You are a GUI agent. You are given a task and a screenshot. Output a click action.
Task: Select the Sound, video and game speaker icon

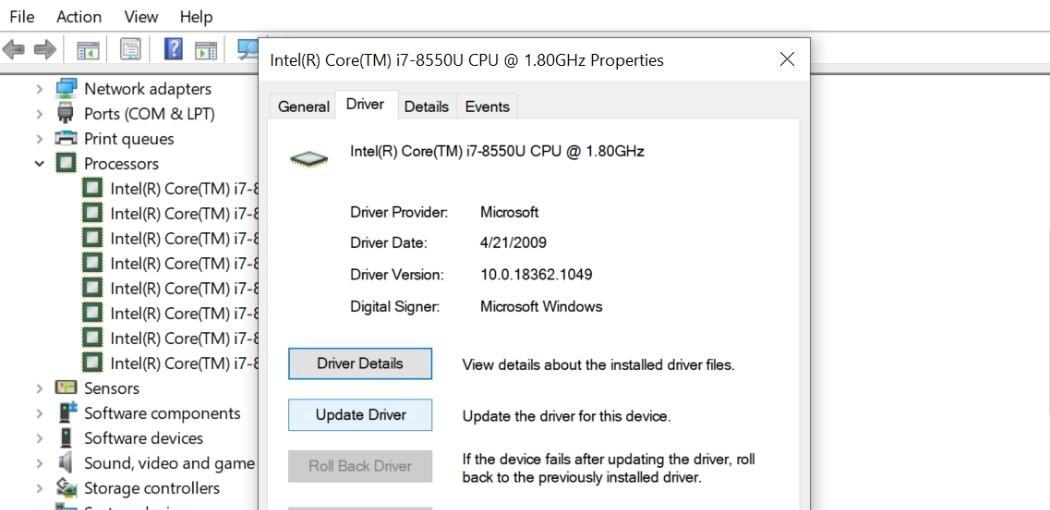point(66,462)
